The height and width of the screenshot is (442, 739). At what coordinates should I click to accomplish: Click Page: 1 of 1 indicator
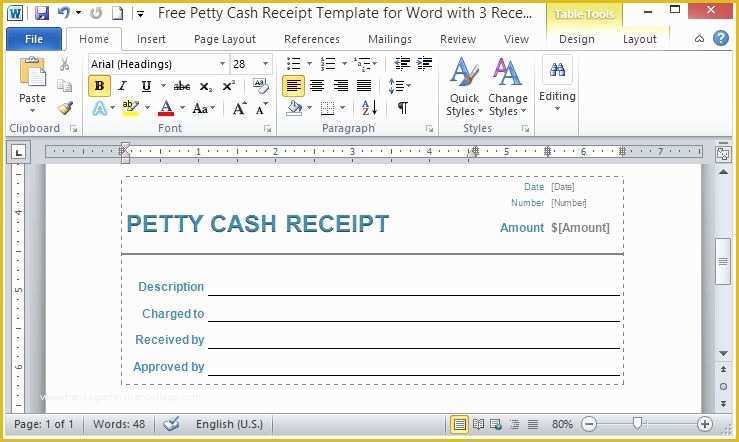click(x=44, y=424)
